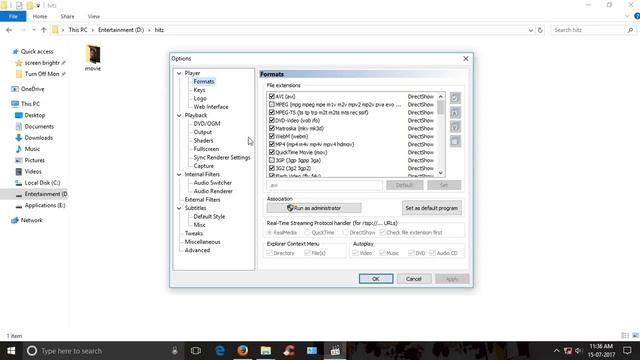Open the View ribbon tab
This screenshot has width=640, height=360.
[94, 16]
